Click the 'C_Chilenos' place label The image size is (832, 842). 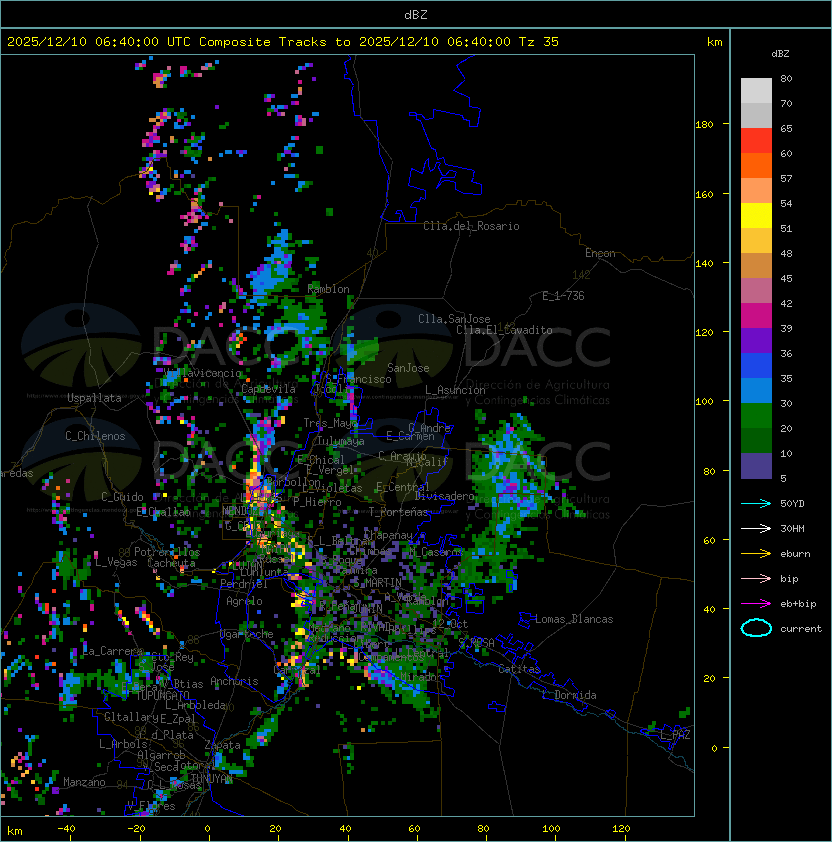pos(95,436)
